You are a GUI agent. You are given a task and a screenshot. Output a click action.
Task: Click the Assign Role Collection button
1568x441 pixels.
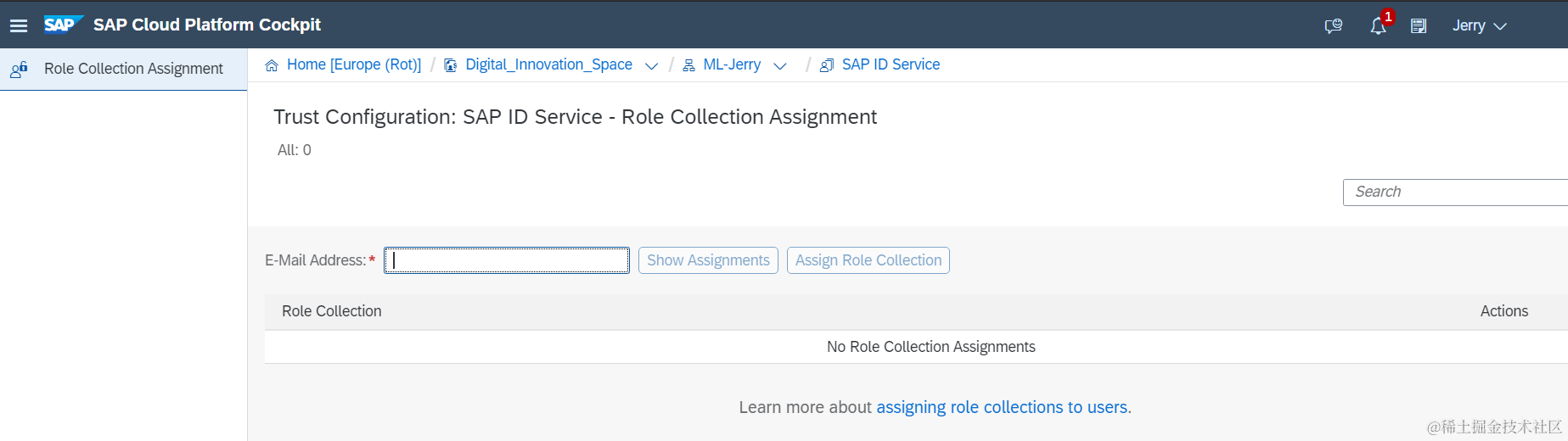point(868,260)
